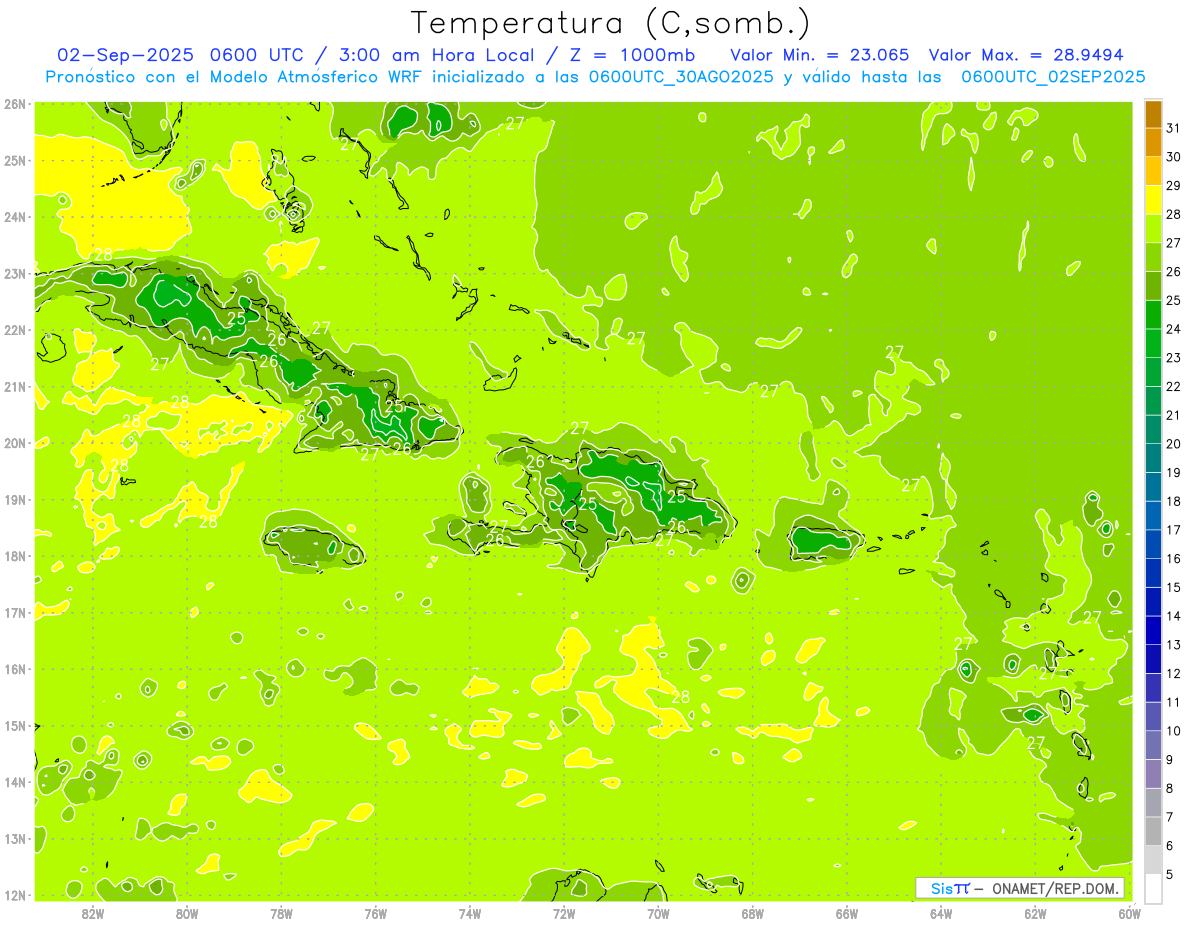Click latitude label 24N
This screenshot has height=927, width=1200.
coord(15,217)
